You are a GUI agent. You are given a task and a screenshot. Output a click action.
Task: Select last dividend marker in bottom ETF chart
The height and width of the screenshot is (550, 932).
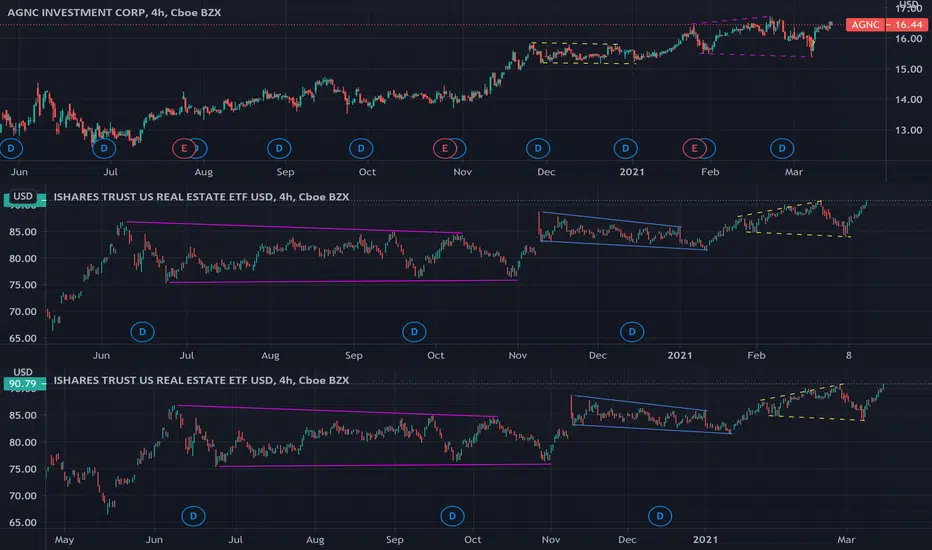point(659,516)
